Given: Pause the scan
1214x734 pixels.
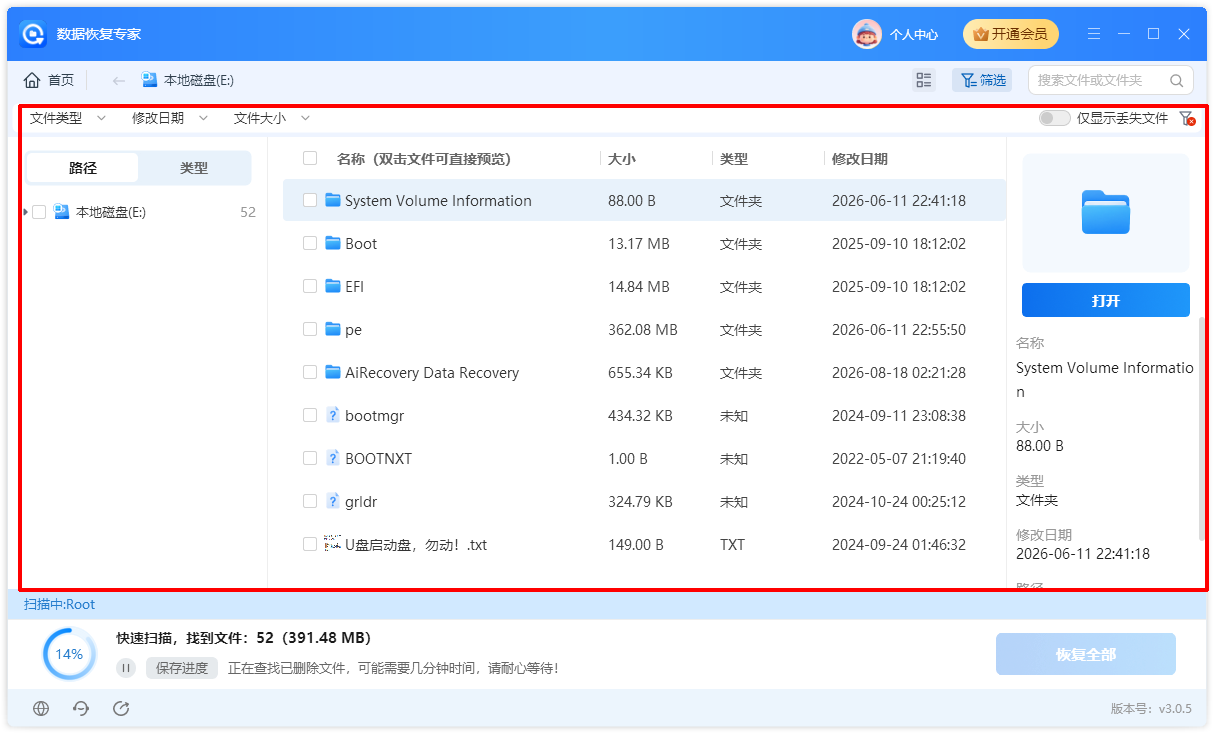Looking at the screenshot, I should point(126,668).
